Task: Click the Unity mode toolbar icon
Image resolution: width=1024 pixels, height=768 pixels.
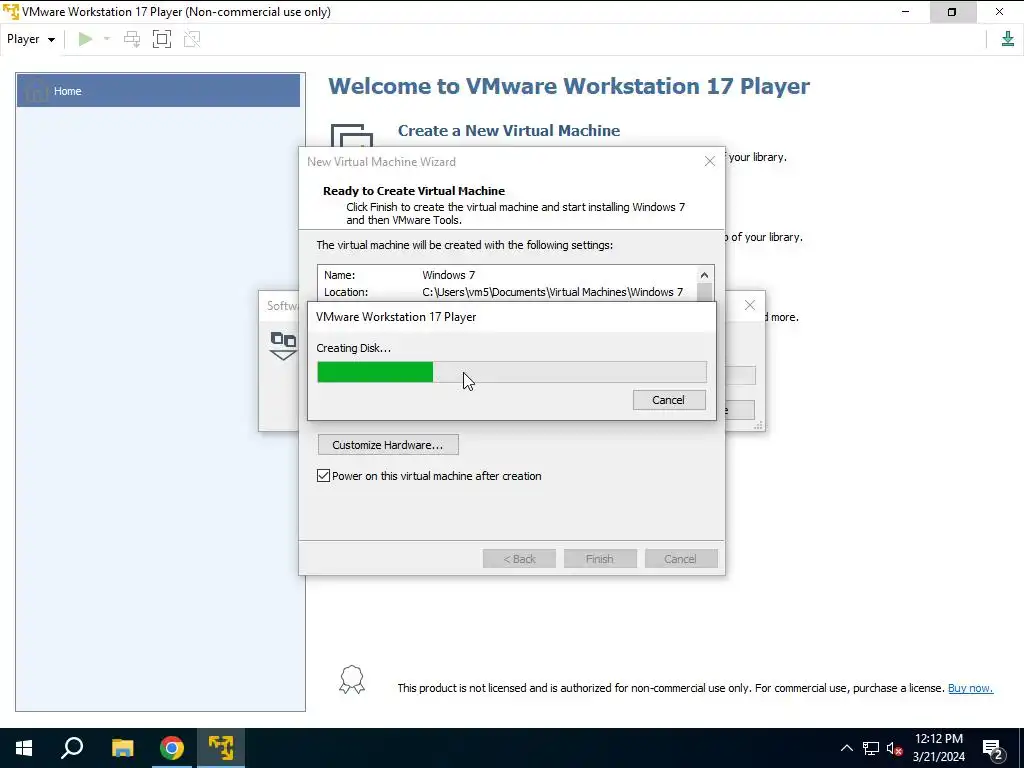Action: coord(192,39)
